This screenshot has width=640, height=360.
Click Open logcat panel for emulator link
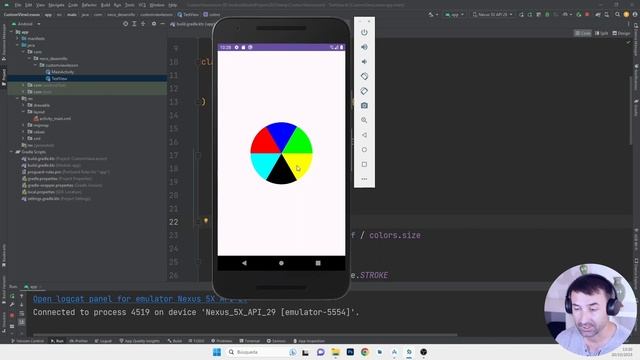(x=140, y=299)
